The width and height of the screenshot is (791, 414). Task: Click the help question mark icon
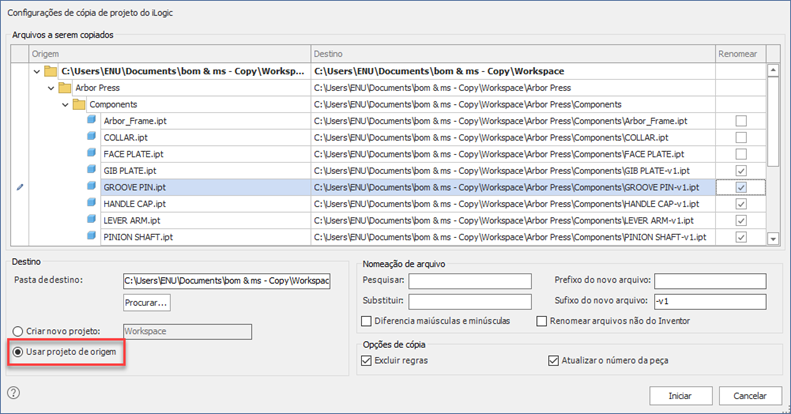click(x=14, y=393)
